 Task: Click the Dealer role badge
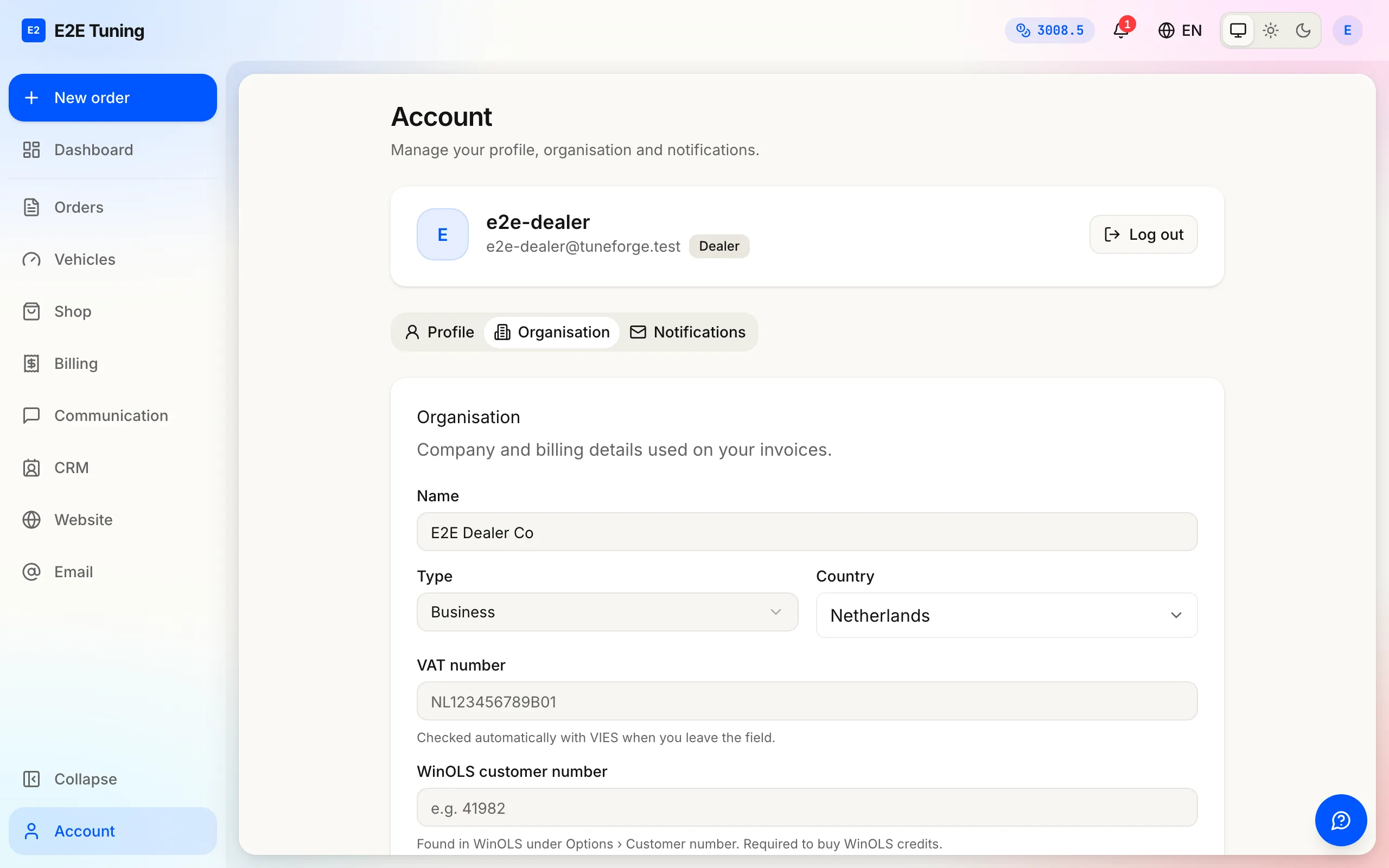(x=719, y=246)
